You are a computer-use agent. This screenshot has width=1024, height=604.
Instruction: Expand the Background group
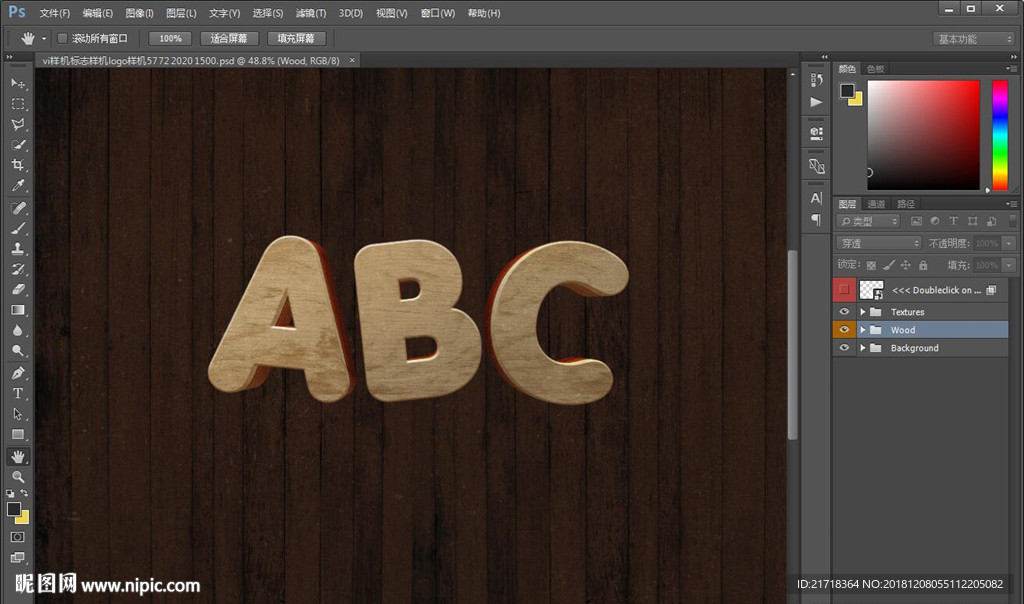click(x=863, y=348)
